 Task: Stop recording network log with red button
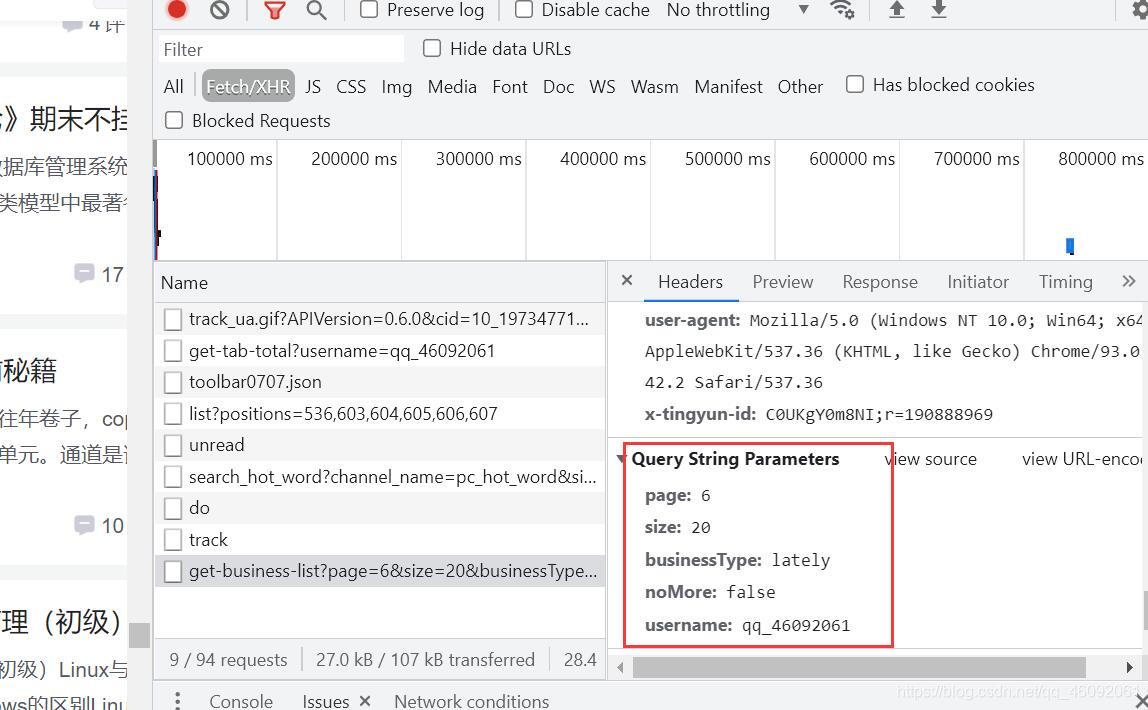(x=177, y=10)
